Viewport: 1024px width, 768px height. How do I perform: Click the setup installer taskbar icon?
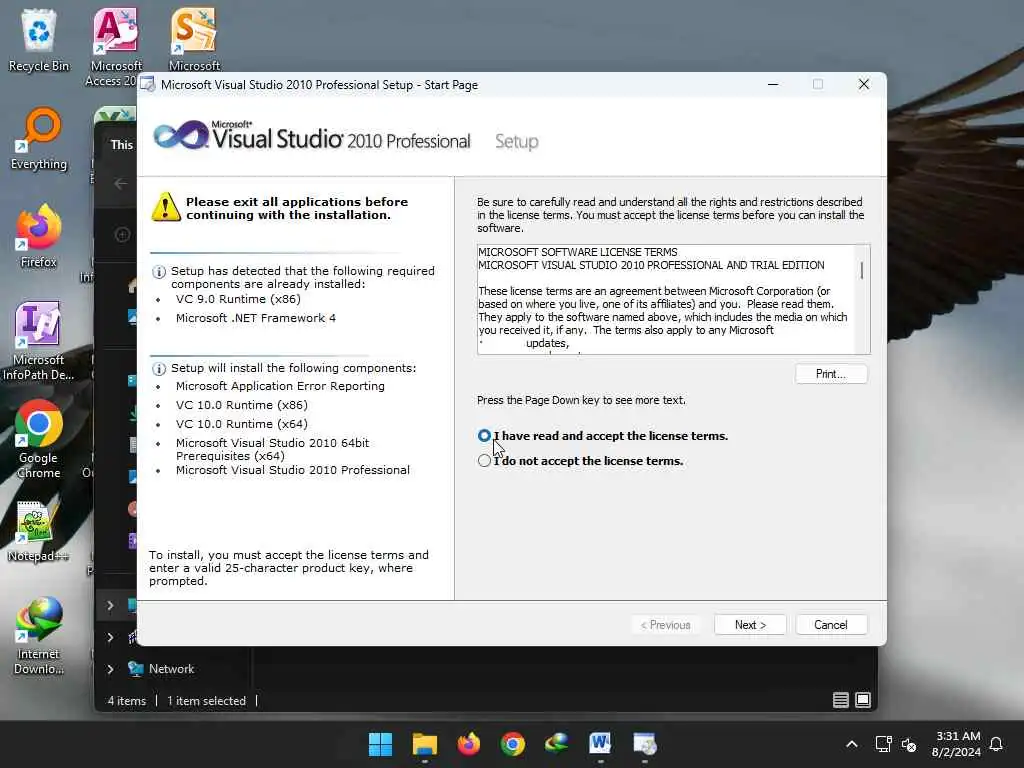[645, 744]
